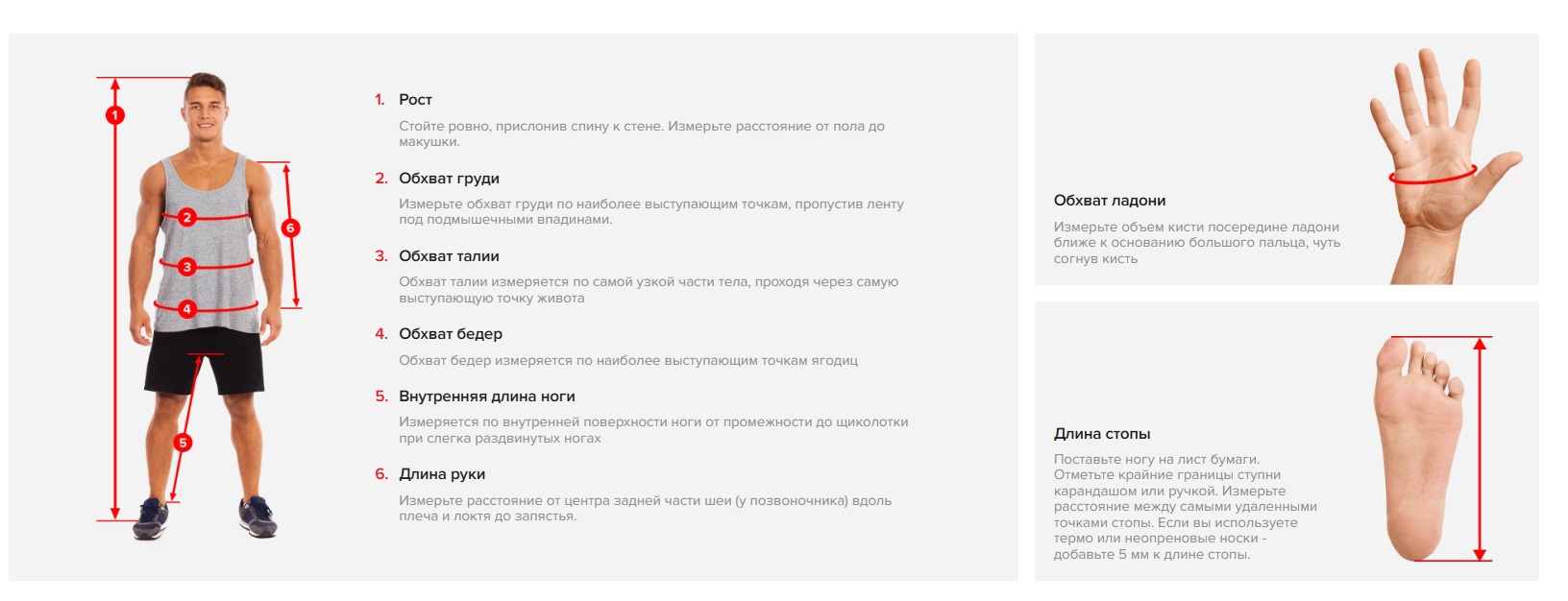Select the 'Обхват бедер' heading

click(451, 334)
